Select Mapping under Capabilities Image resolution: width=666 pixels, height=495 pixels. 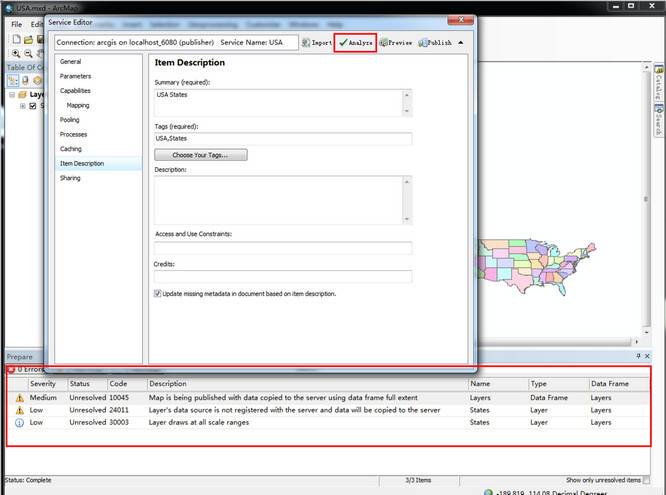point(78,105)
